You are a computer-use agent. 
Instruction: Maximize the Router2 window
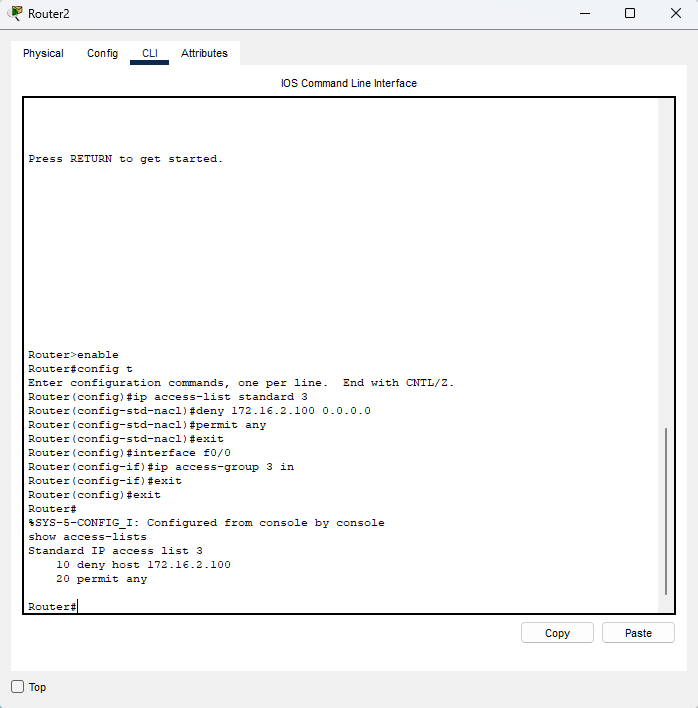[x=629, y=13]
